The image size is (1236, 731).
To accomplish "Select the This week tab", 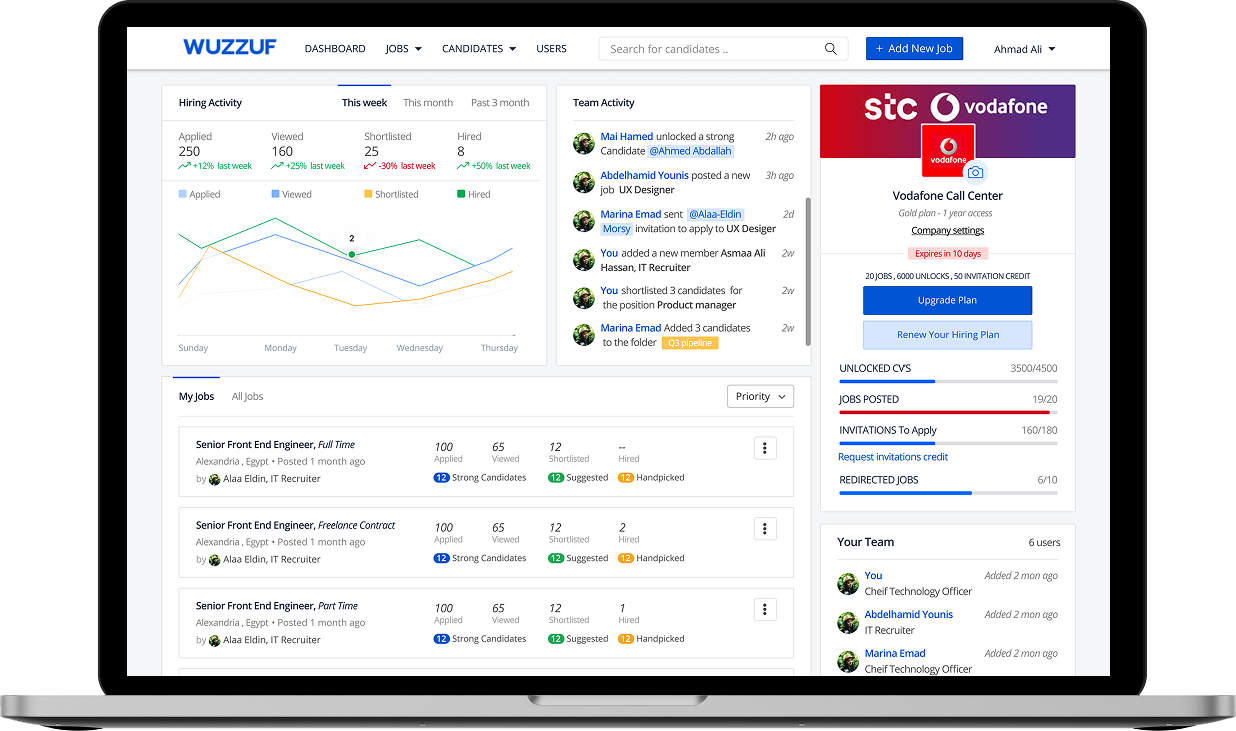I will click(364, 103).
